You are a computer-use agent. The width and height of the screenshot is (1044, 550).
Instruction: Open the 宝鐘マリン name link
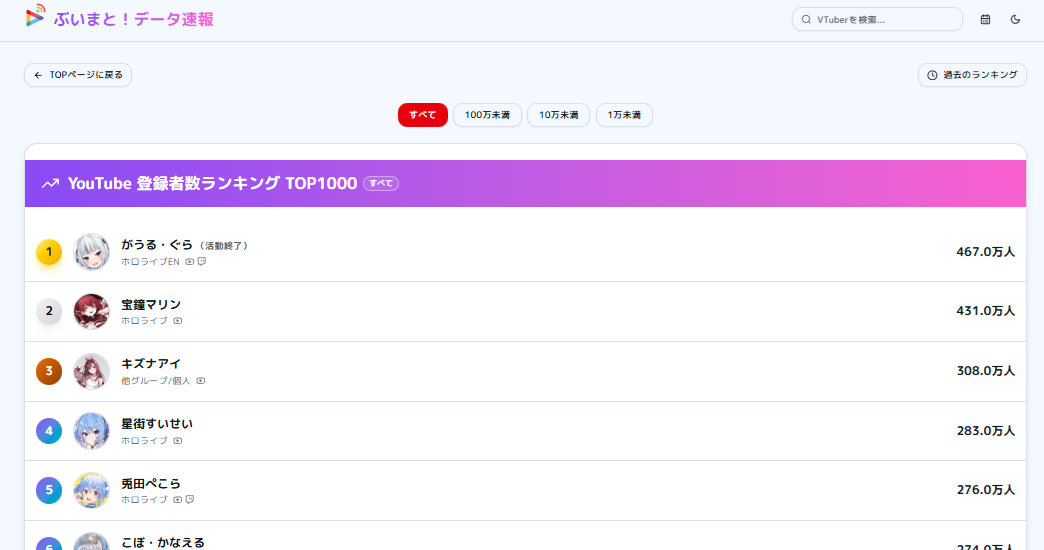tap(151, 304)
